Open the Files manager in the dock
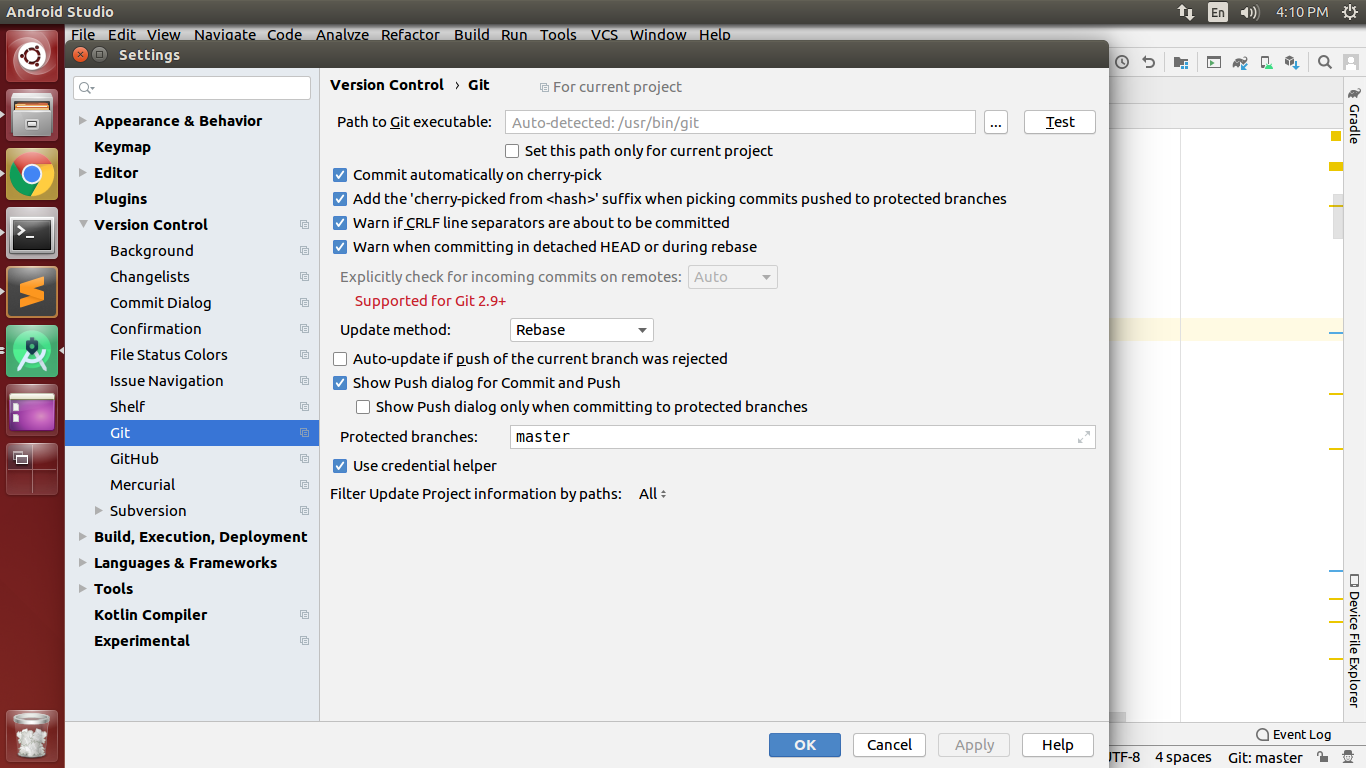The width and height of the screenshot is (1366, 768). [32, 116]
